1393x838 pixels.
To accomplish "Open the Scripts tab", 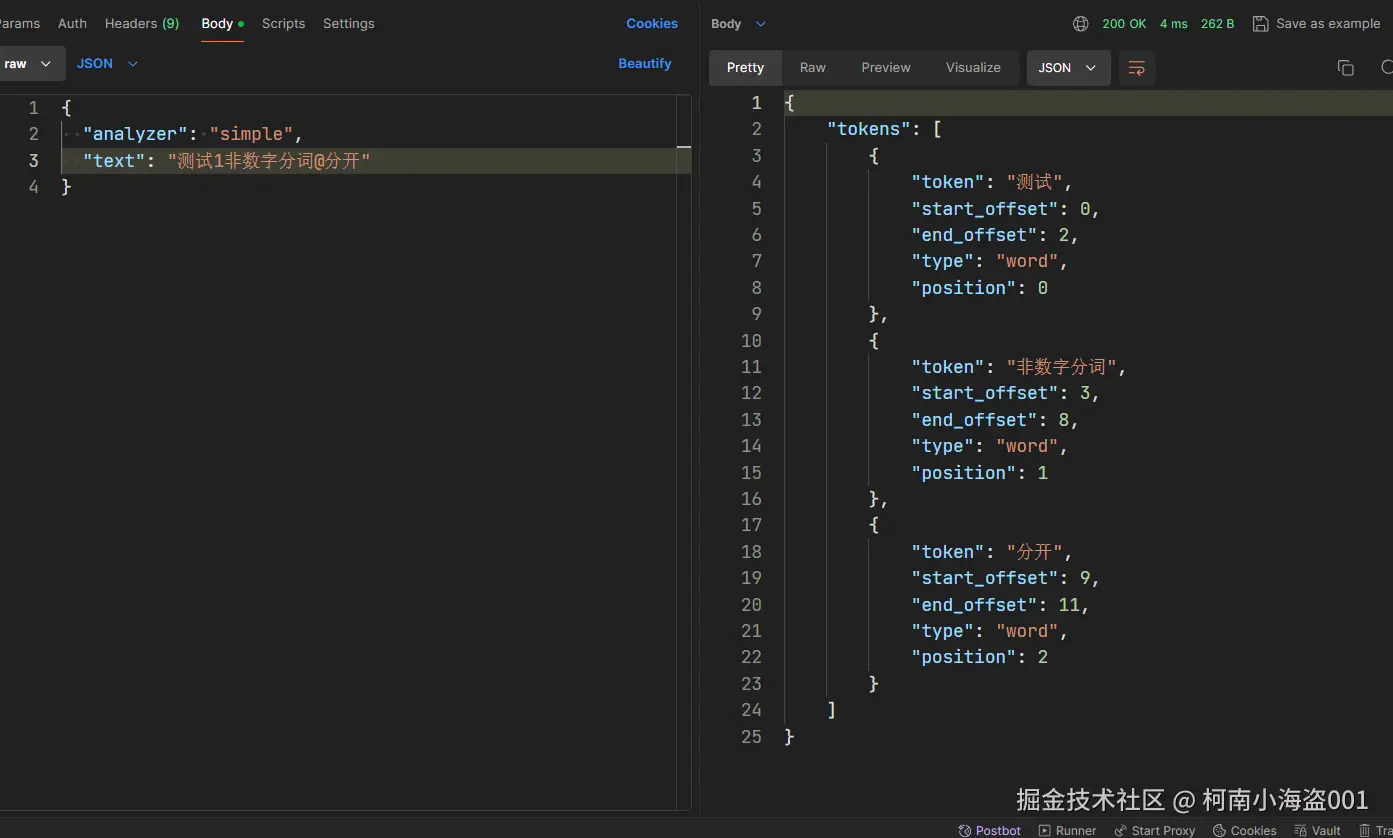I will tap(283, 23).
